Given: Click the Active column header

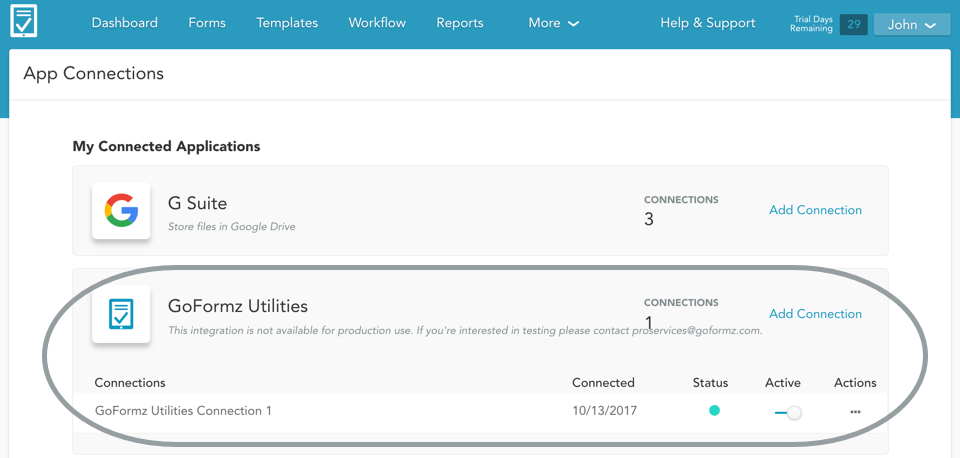Looking at the screenshot, I should tap(783, 383).
